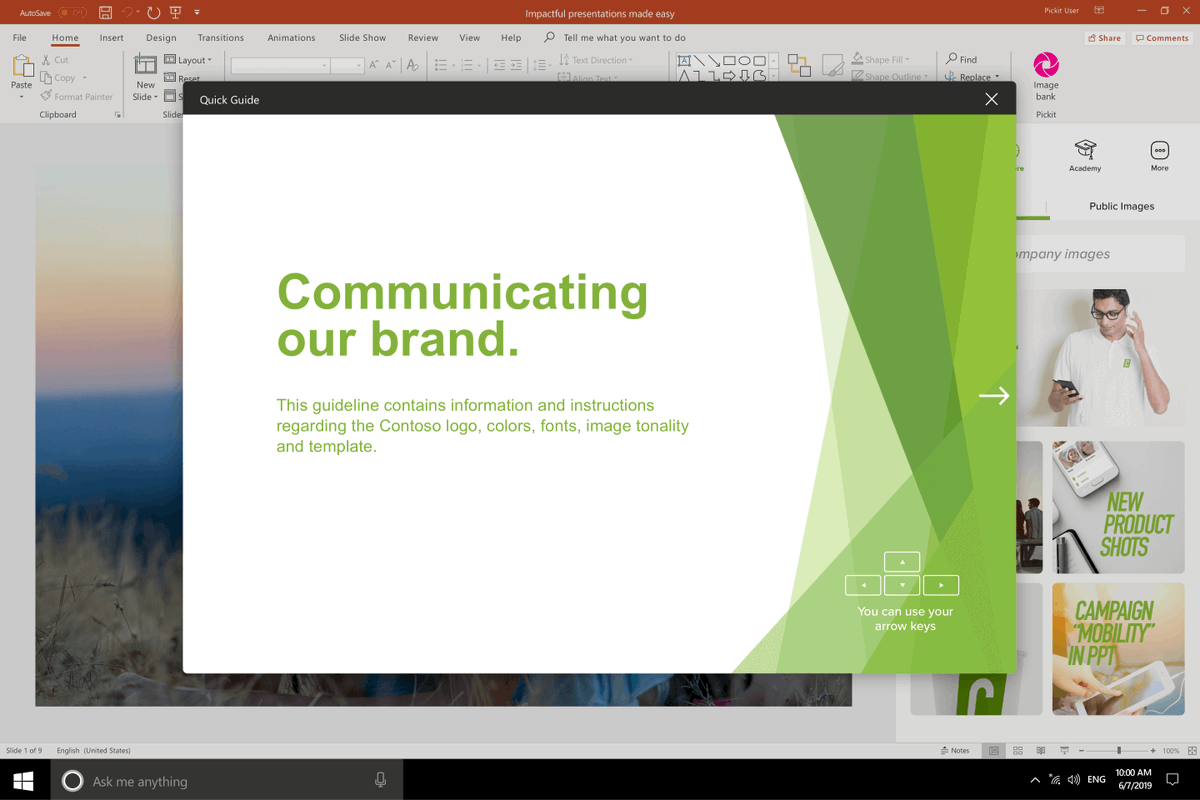Open the Replace dropdown arrow
Image resolution: width=1200 pixels, height=800 pixels.
tap(997, 77)
